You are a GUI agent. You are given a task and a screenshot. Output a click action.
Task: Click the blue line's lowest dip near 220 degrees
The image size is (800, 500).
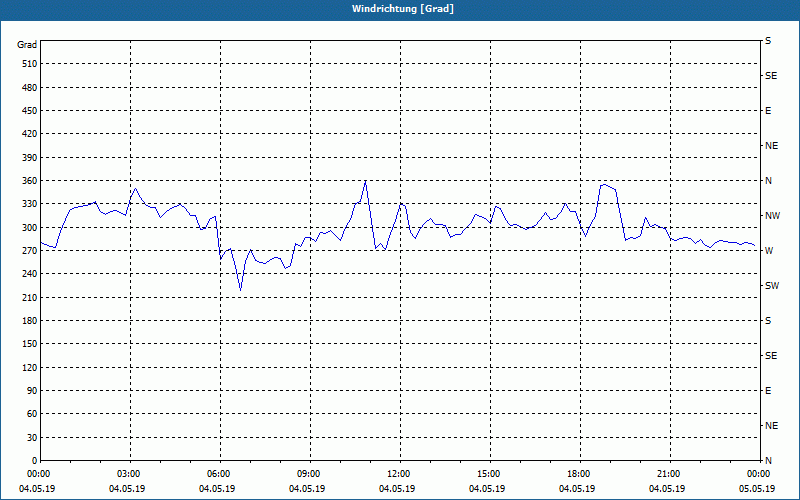pyautogui.click(x=240, y=290)
